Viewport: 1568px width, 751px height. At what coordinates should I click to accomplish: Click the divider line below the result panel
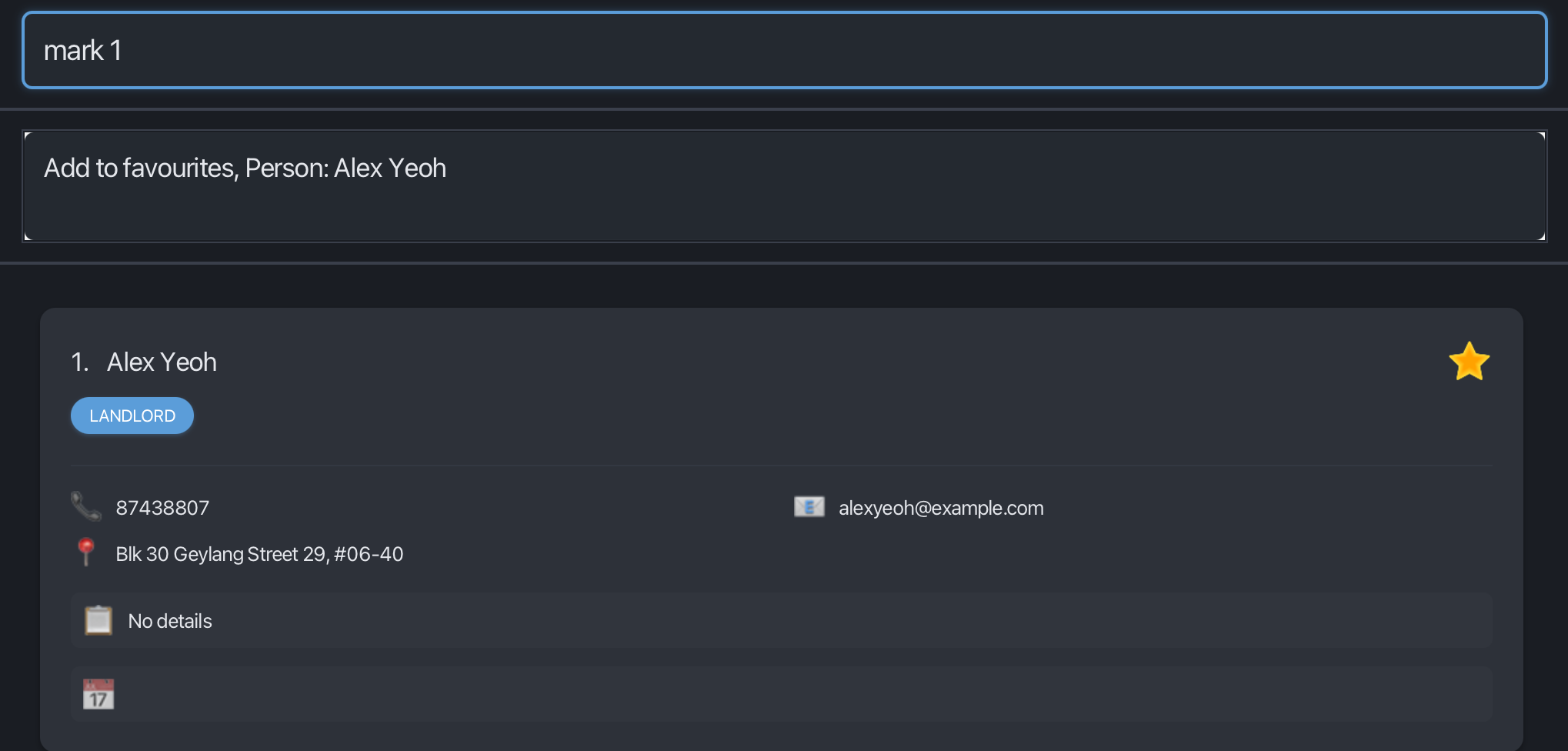(x=783, y=263)
